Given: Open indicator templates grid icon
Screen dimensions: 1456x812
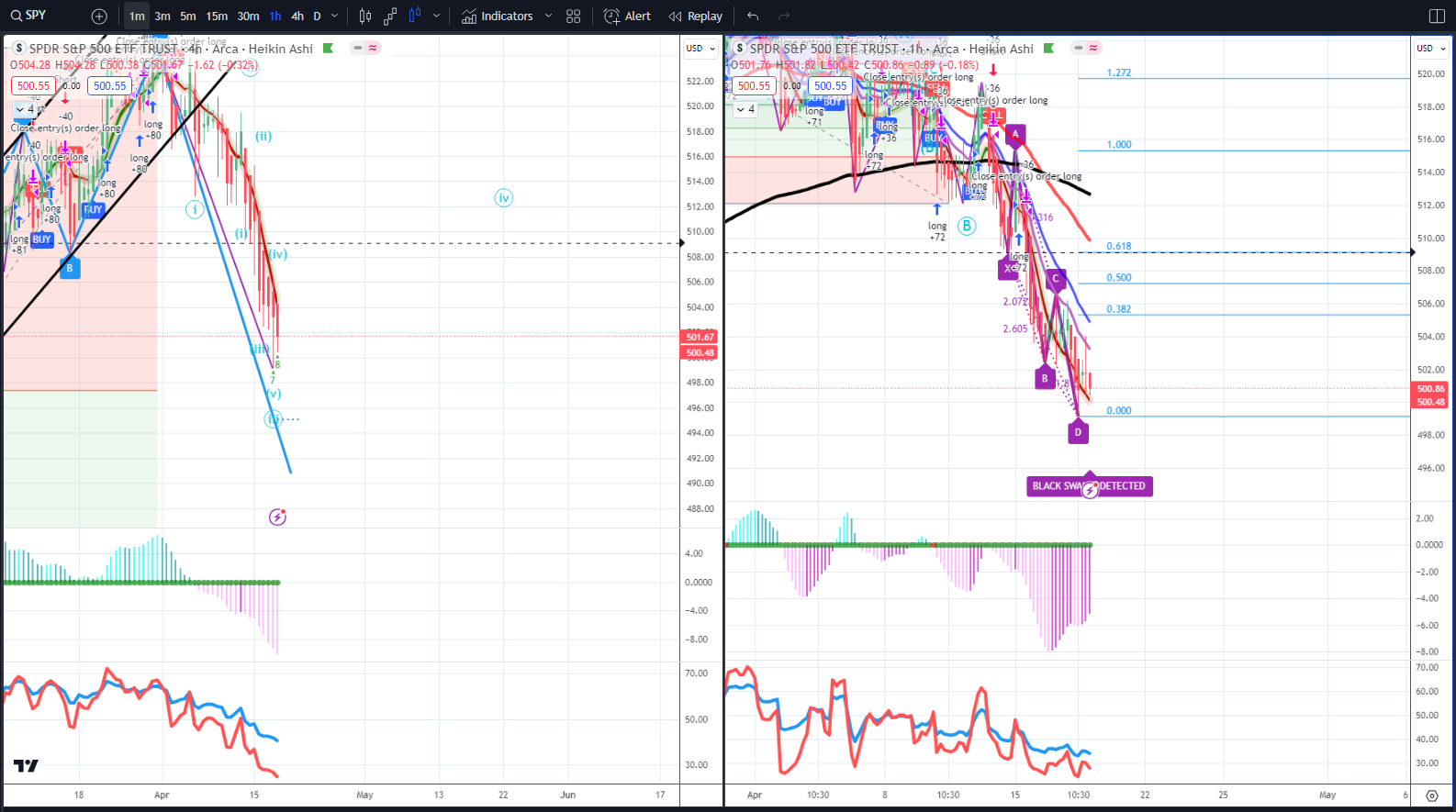Looking at the screenshot, I should pyautogui.click(x=574, y=16).
